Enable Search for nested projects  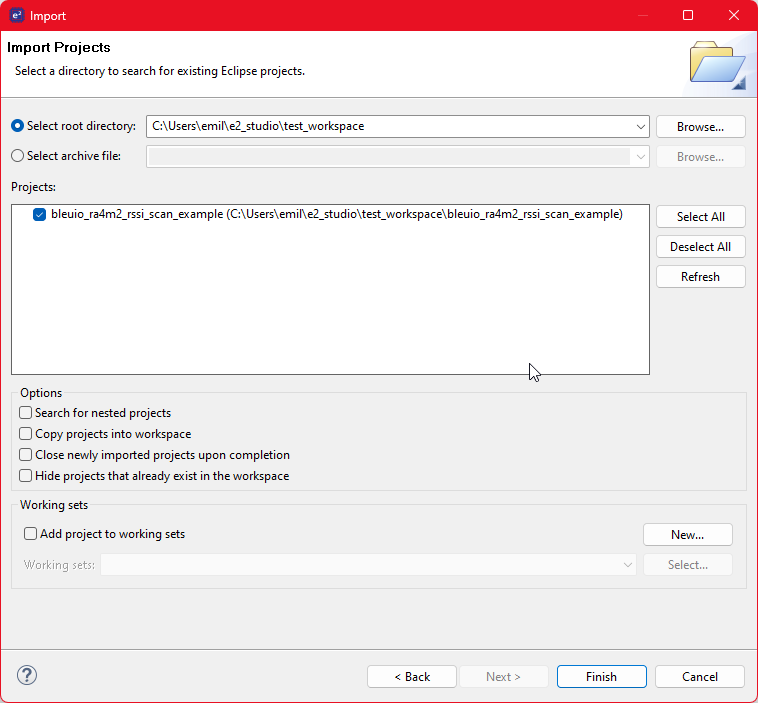(x=26, y=413)
